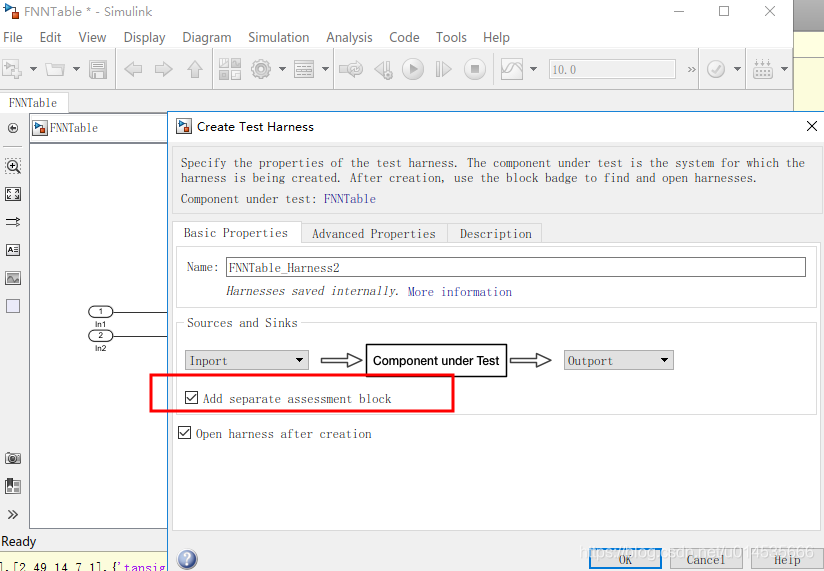Click the Build Model toolbar icon
The width and height of the screenshot is (824, 571).
[763, 69]
